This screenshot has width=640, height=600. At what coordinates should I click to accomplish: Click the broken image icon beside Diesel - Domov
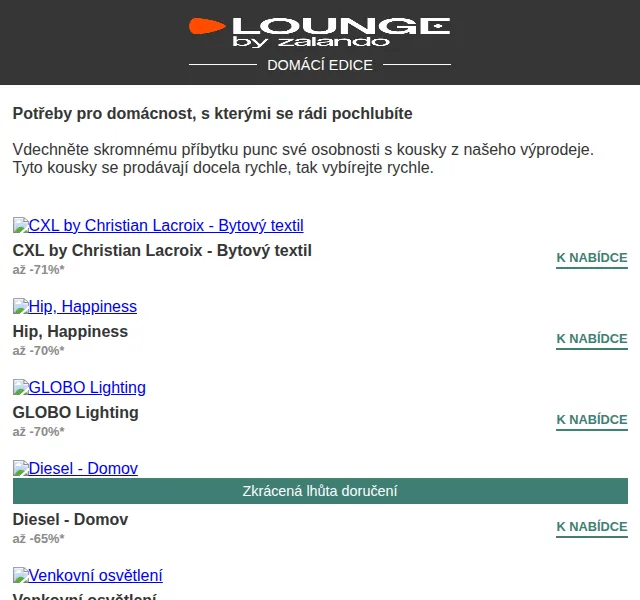(x=21, y=468)
